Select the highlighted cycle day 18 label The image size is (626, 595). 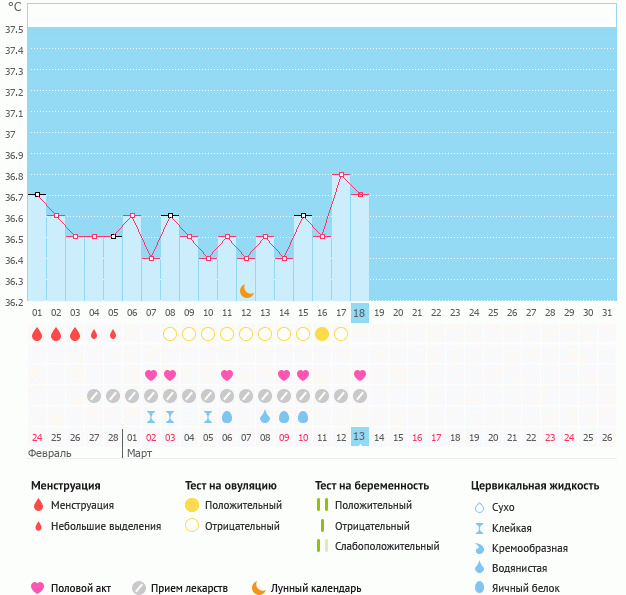pos(360,313)
